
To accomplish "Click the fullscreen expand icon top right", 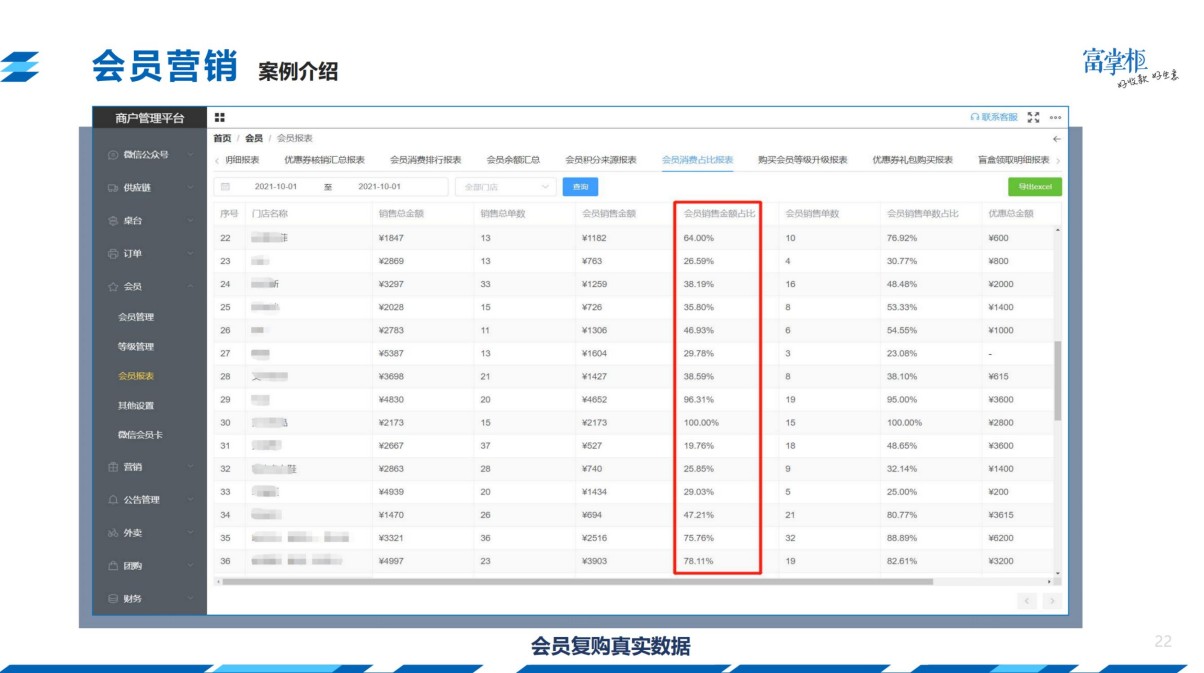I will click(x=1032, y=117).
